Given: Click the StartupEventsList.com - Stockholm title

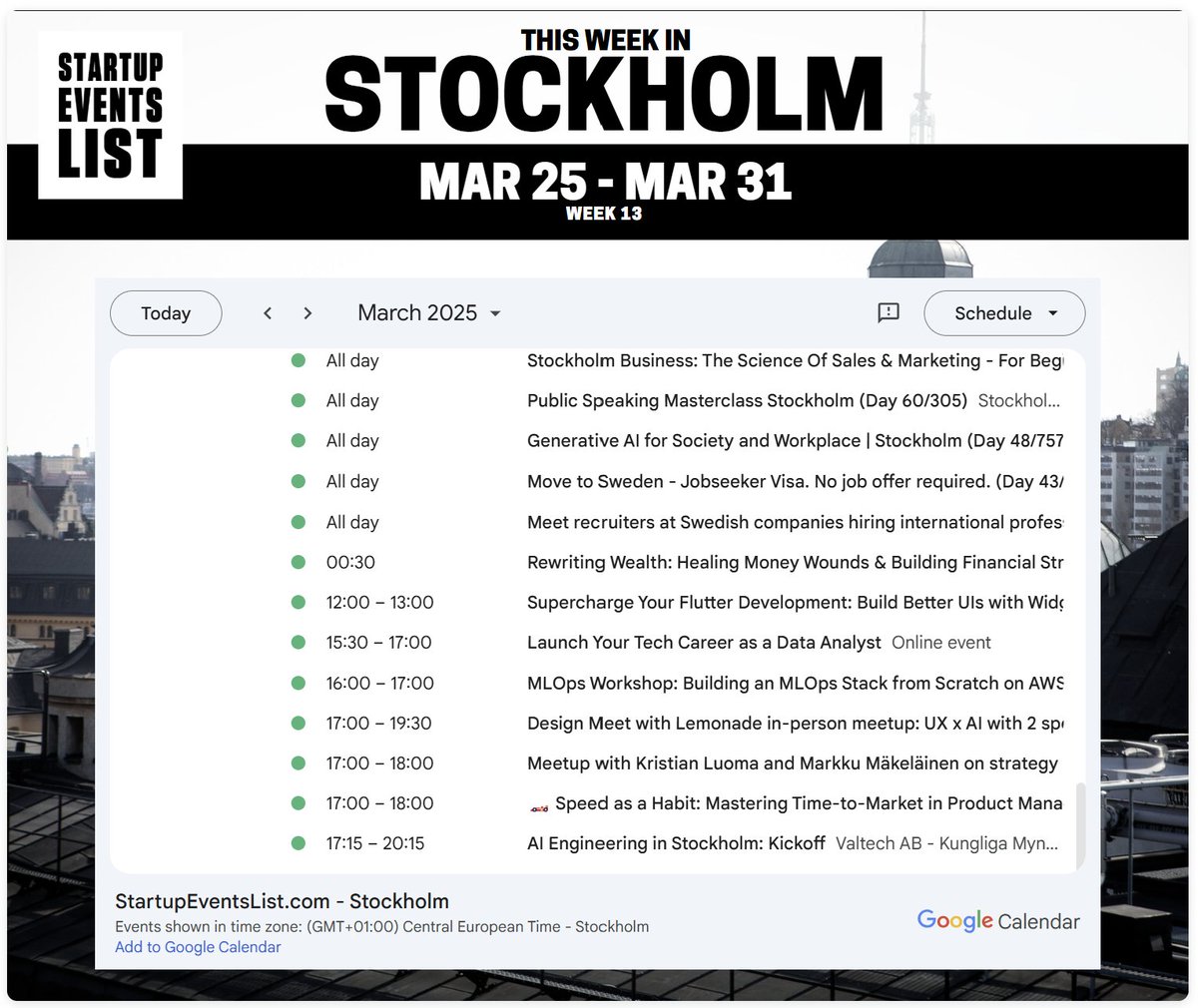Looking at the screenshot, I should [x=282, y=901].
